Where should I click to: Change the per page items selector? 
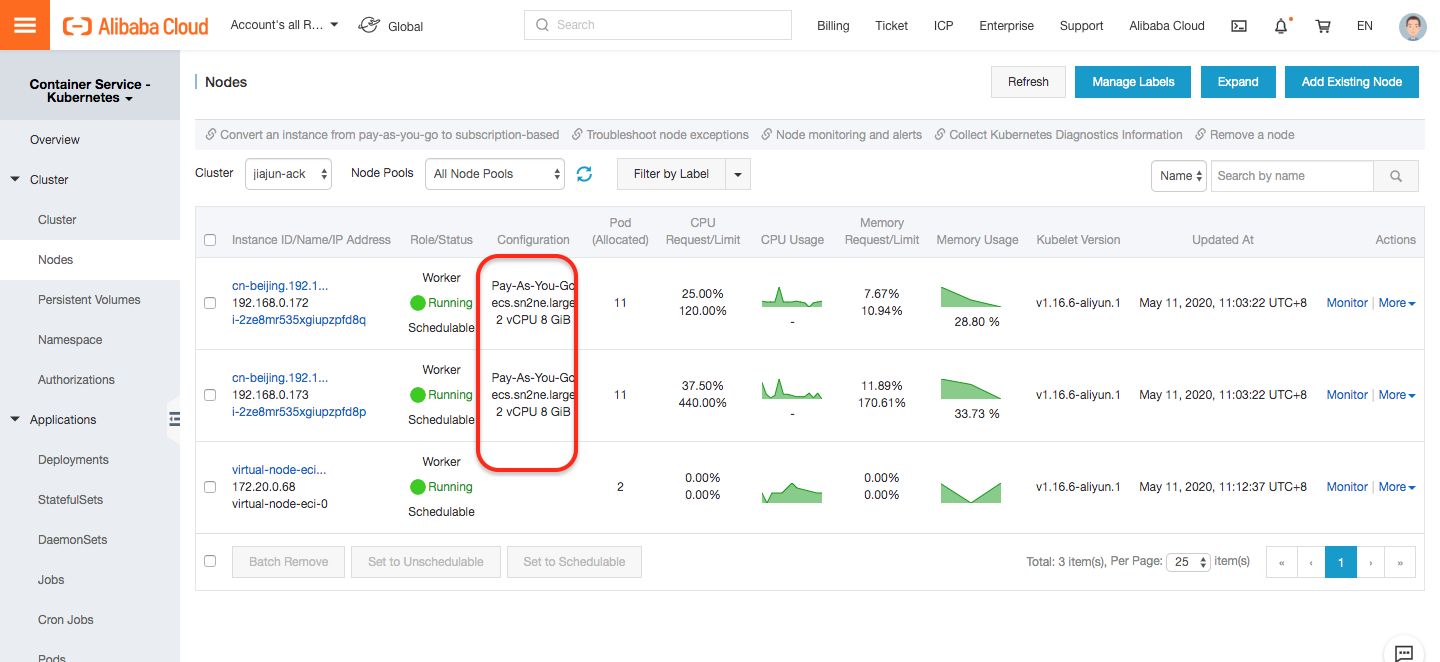pos(1189,562)
